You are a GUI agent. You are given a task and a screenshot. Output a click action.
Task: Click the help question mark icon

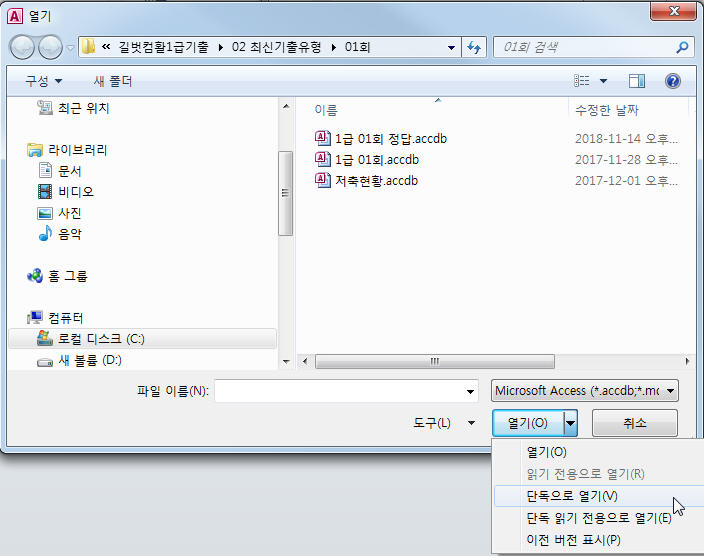coord(673,81)
